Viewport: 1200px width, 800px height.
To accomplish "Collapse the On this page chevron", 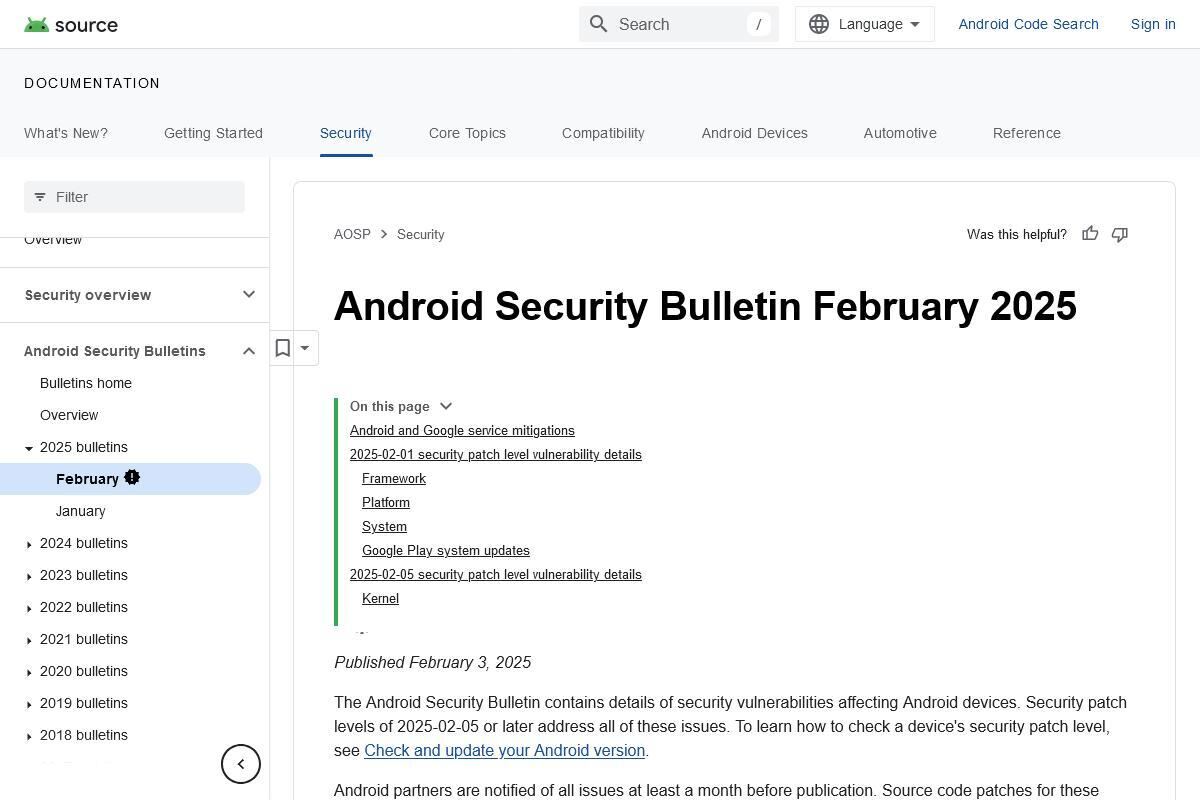I will (x=446, y=406).
